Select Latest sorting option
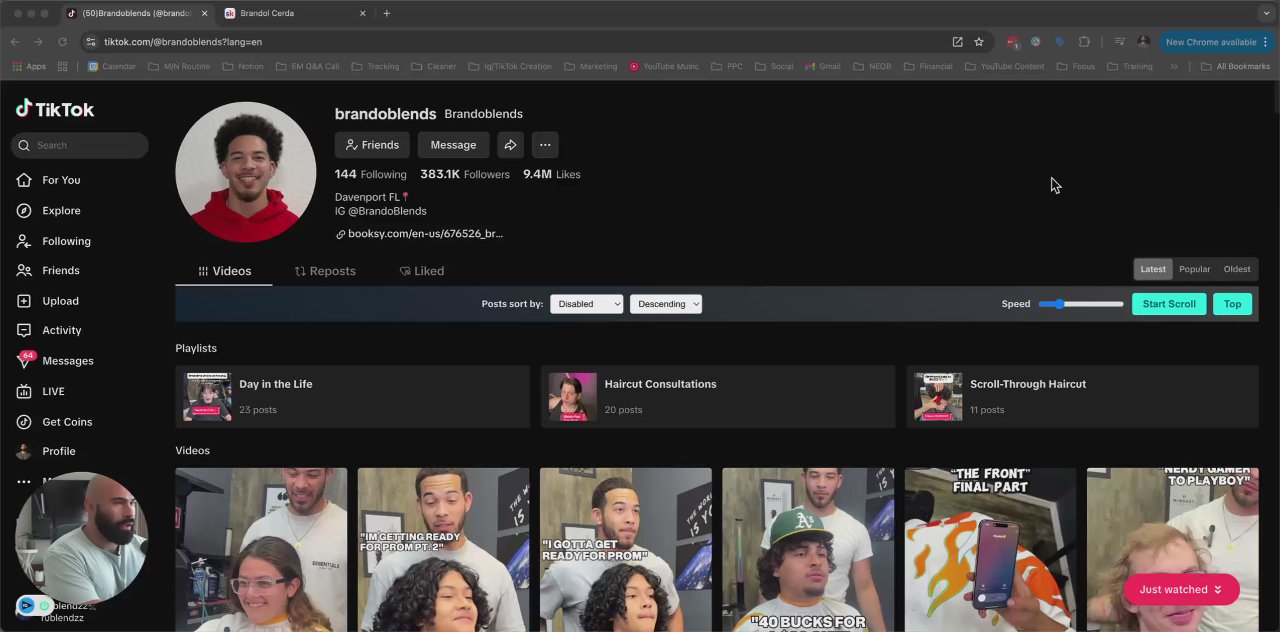1280x632 pixels. click(1153, 269)
